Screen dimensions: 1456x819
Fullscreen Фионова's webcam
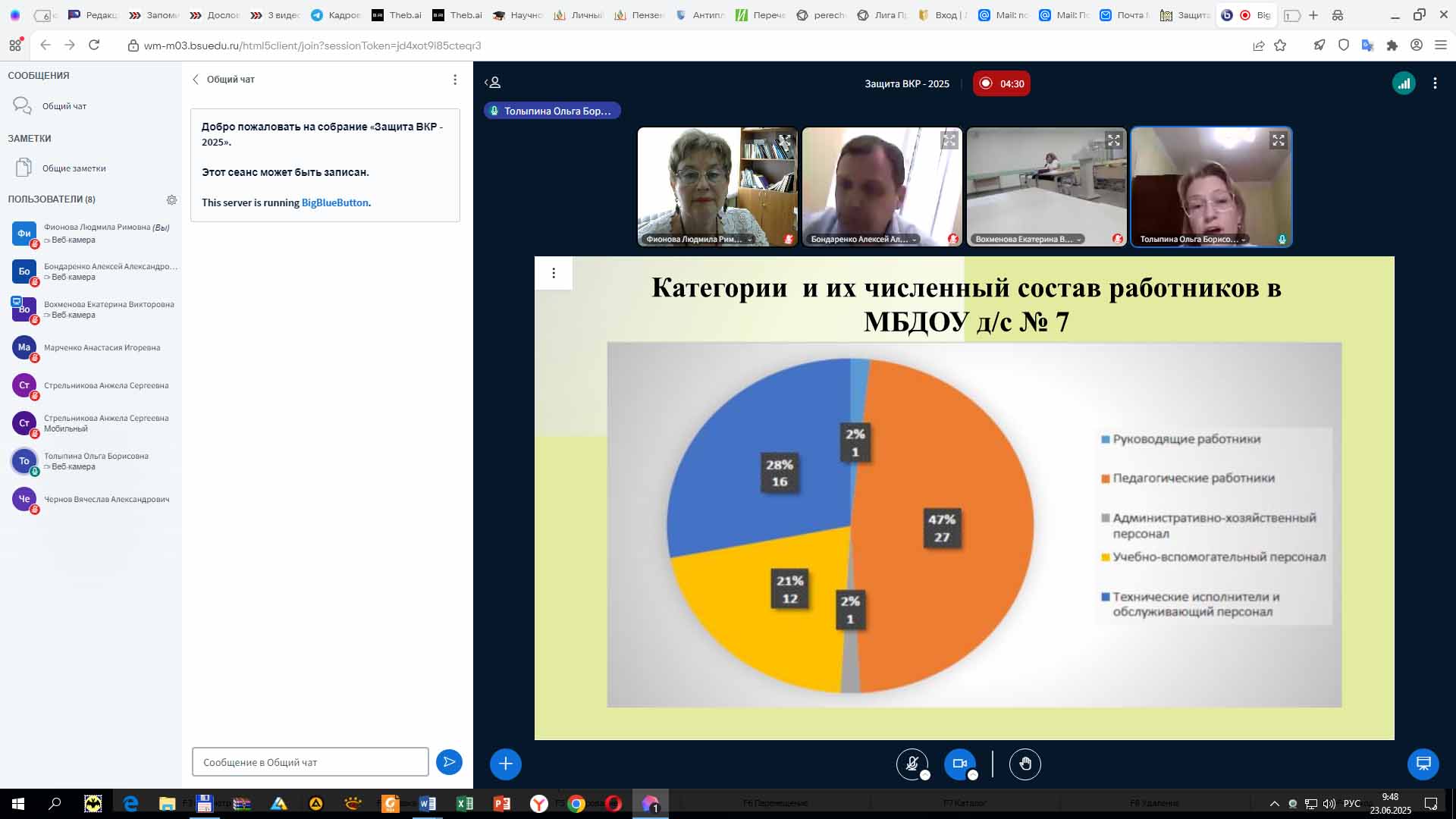pyautogui.click(x=784, y=140)
